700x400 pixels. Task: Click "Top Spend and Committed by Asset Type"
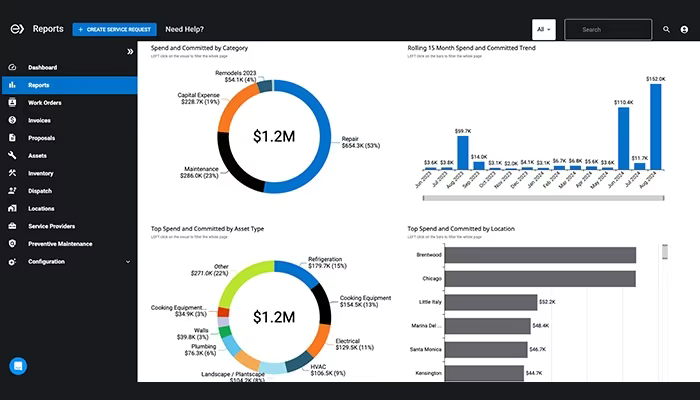point(207,229)
